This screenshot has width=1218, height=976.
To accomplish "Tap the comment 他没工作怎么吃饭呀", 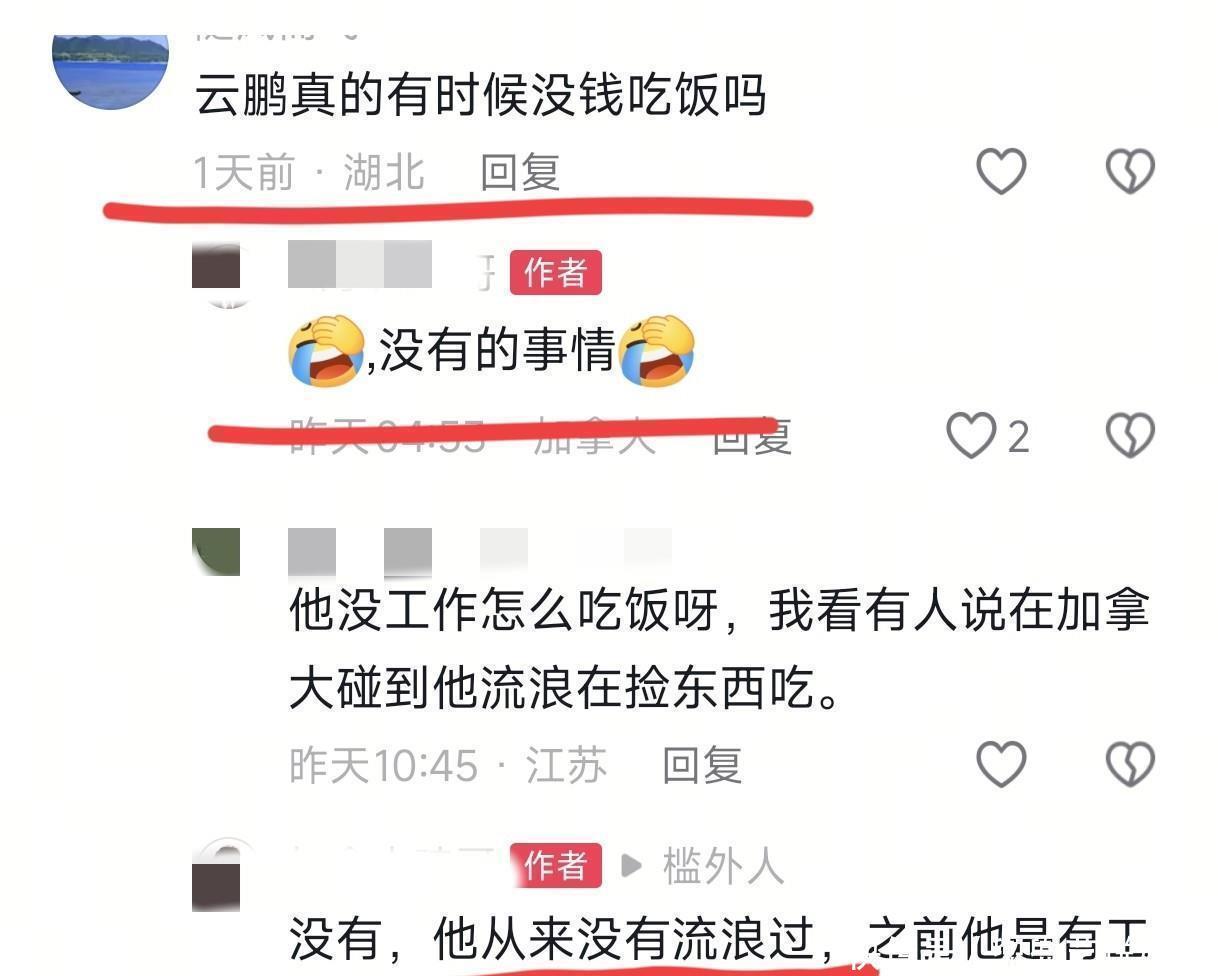I will pyautogui.click(x=719, y=650).
